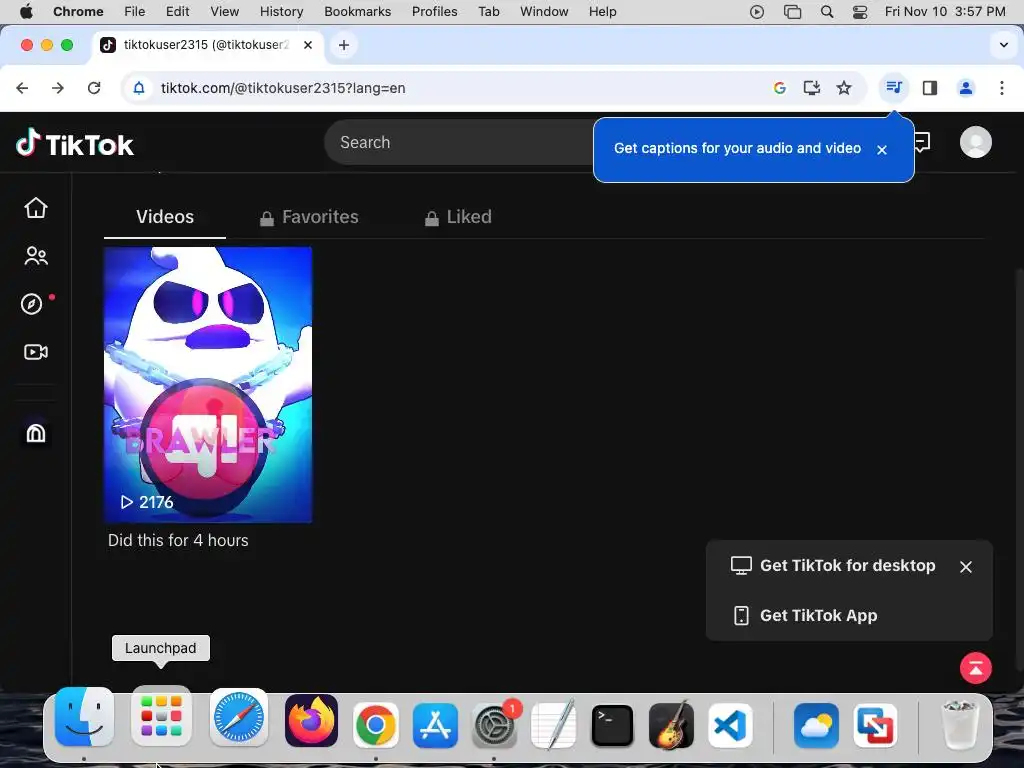Click the install app icon in address bar
The width and height of the screenshot is (1024, 768).
tap(811, 88)
